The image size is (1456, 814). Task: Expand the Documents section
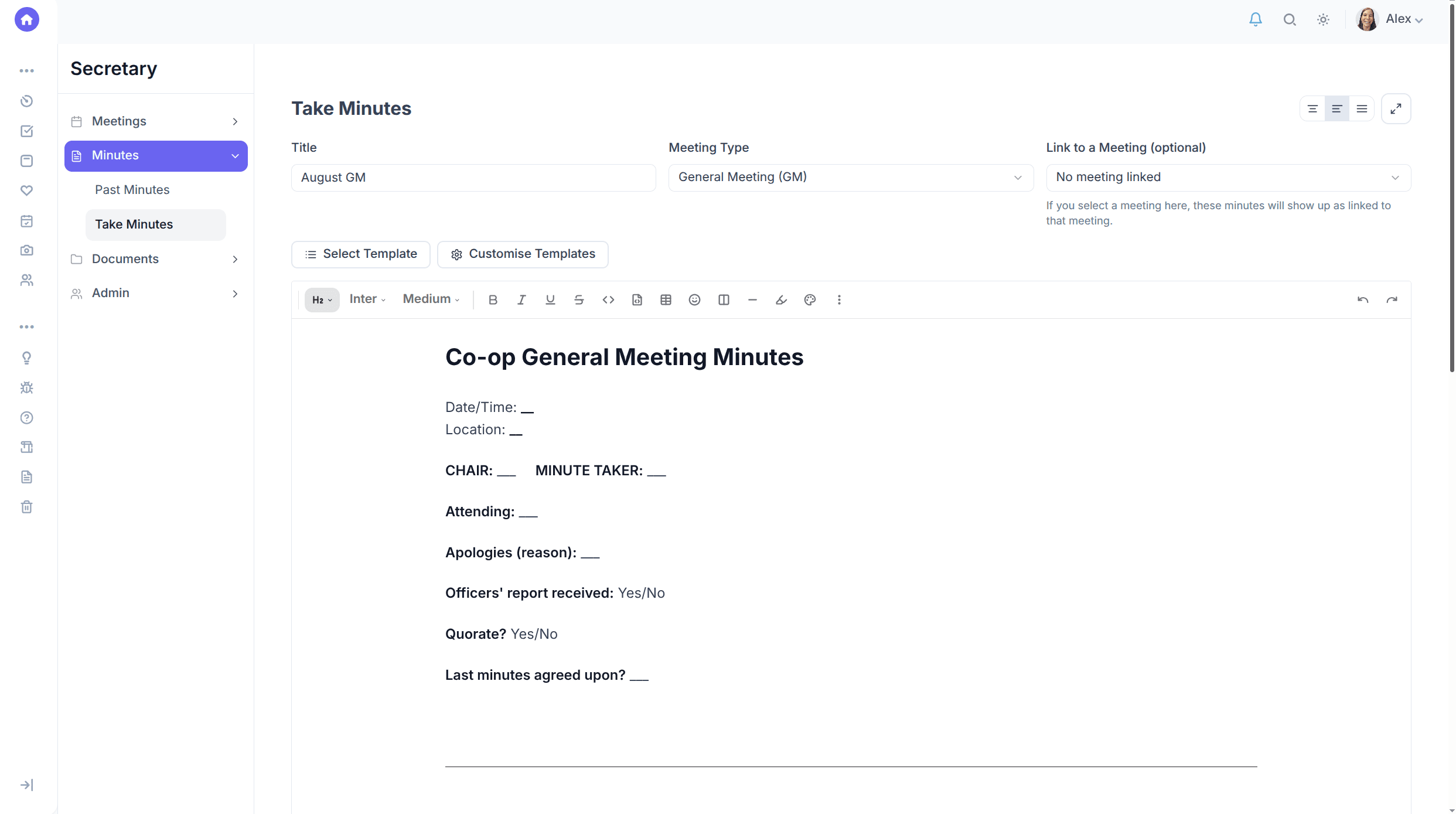(125, 258)
